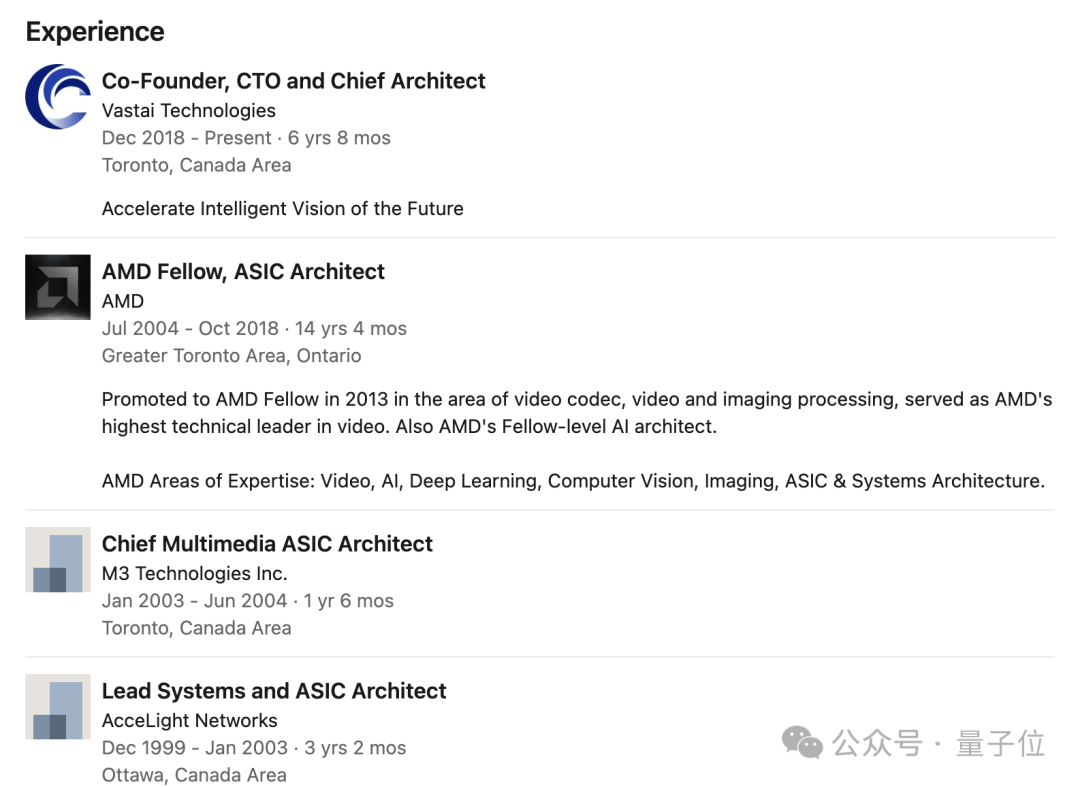Click the Promoted to AMD Fellow description

click(x=577, y=413)
